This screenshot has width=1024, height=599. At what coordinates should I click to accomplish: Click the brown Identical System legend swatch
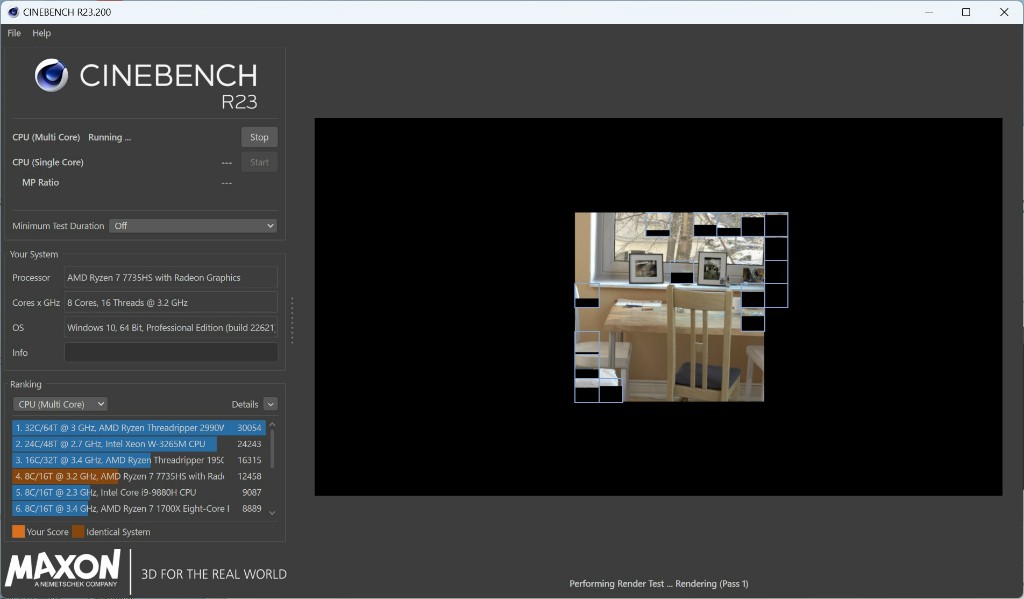(78, 532)
